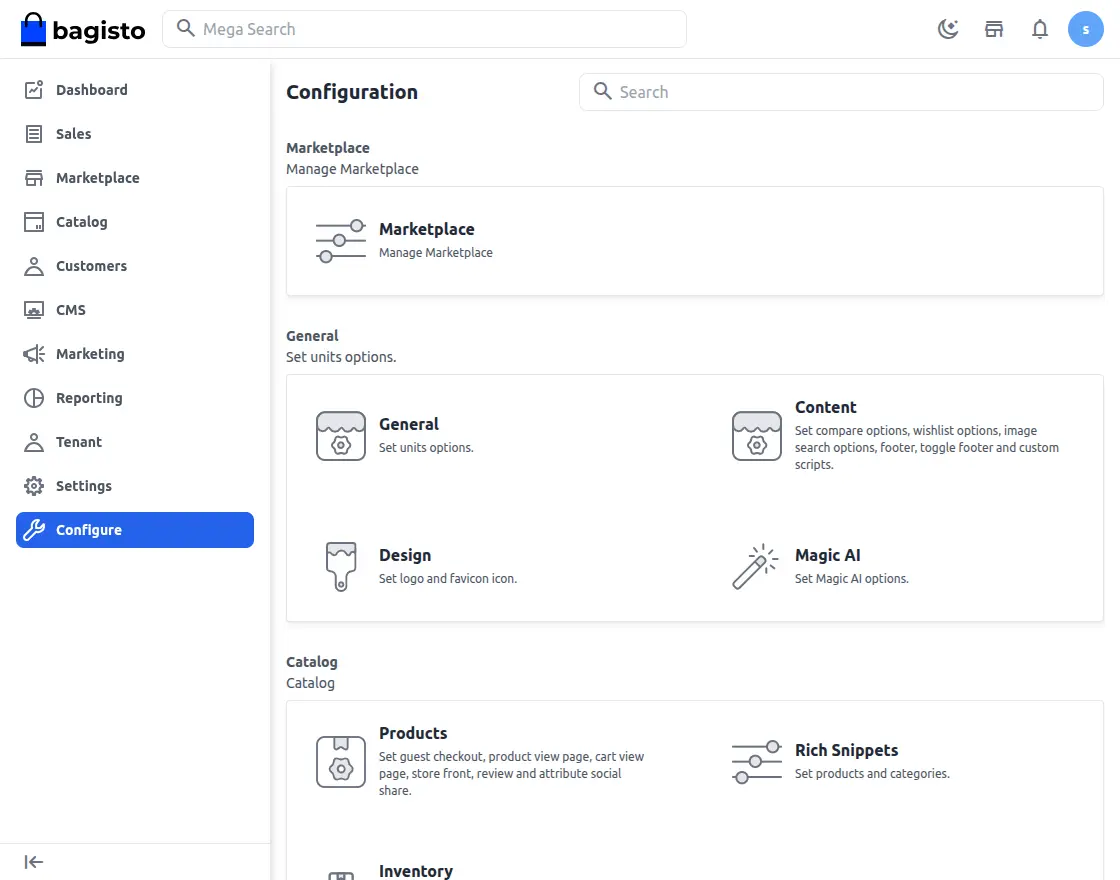Select CMS in the sidebar

(69, 309)
